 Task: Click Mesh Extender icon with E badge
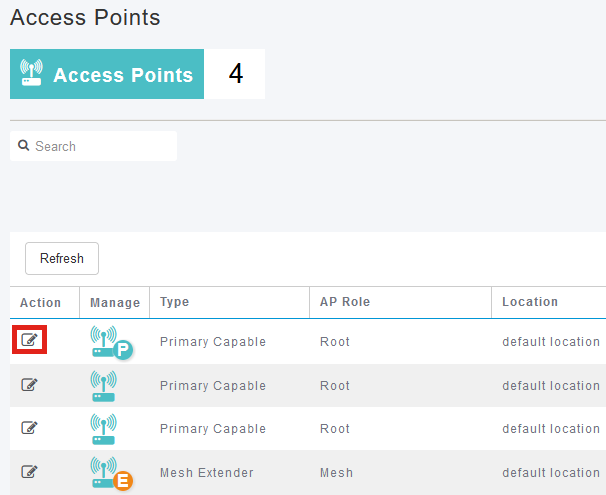pyautogui.click(x=111, y=473)
